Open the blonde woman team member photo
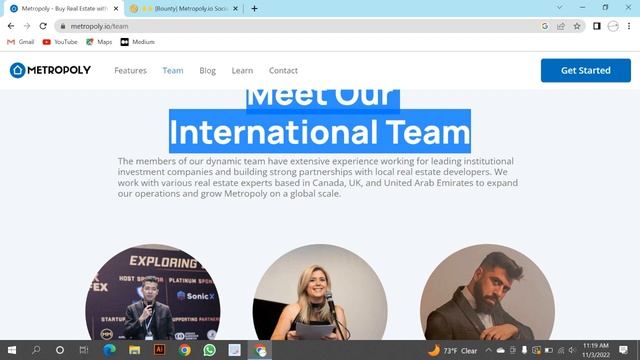The width and height of the screenshot is (640, 360). pyautogui.click(x=320, y=292)
